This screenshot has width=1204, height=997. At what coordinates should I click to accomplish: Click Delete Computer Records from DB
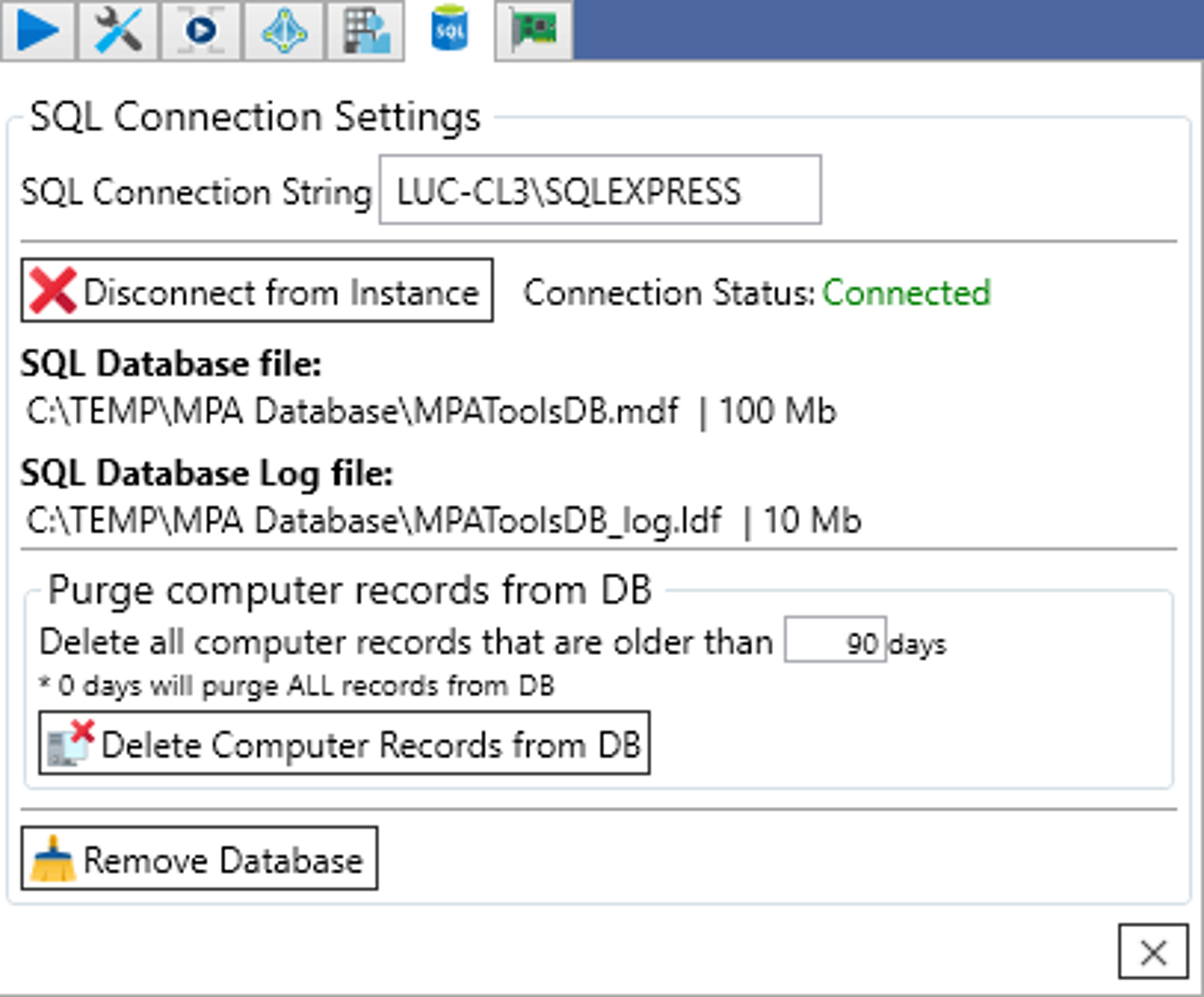tap(344, 743)
